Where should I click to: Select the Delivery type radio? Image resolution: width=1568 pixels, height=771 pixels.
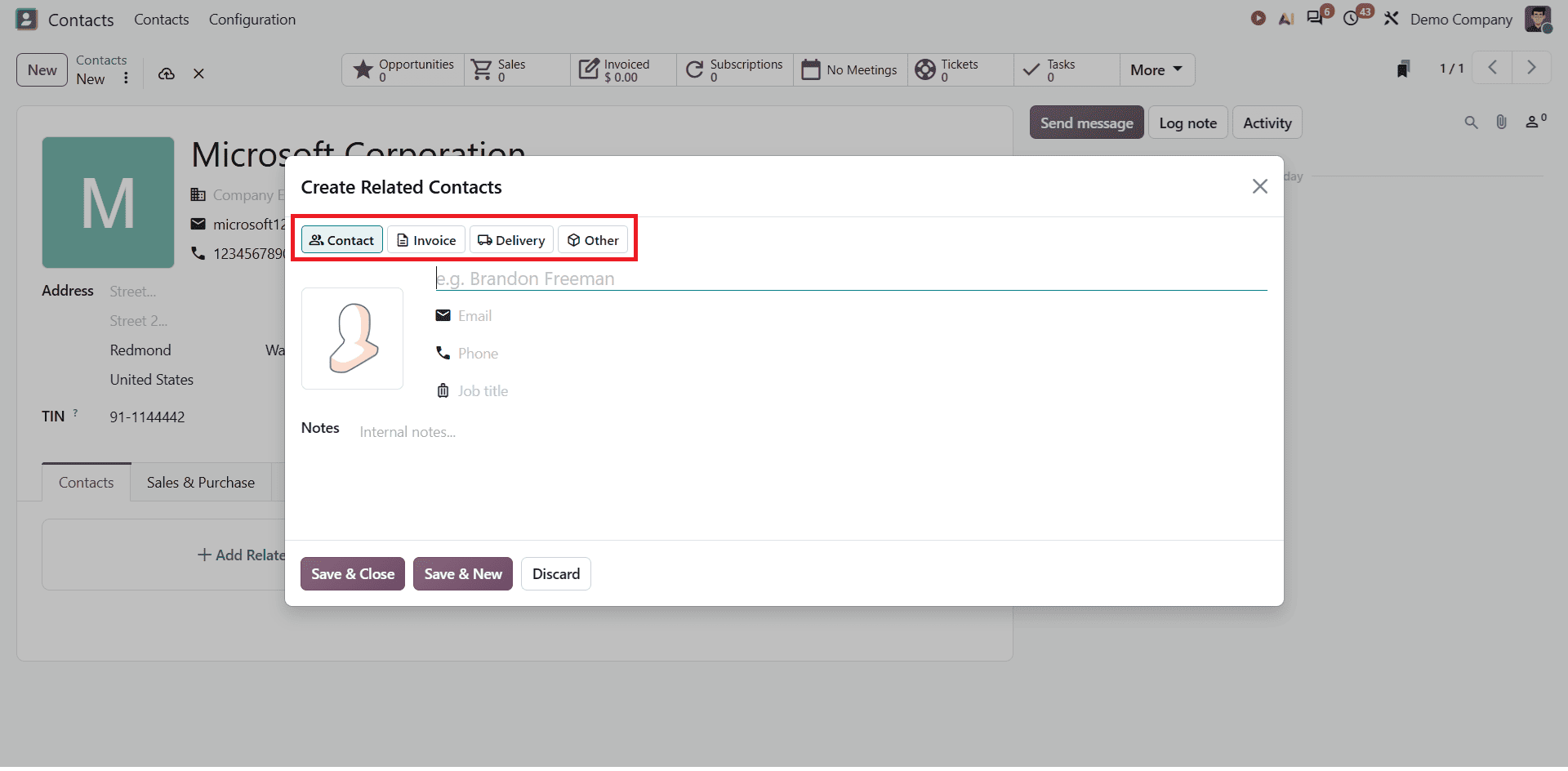click(x=511, y=240)
